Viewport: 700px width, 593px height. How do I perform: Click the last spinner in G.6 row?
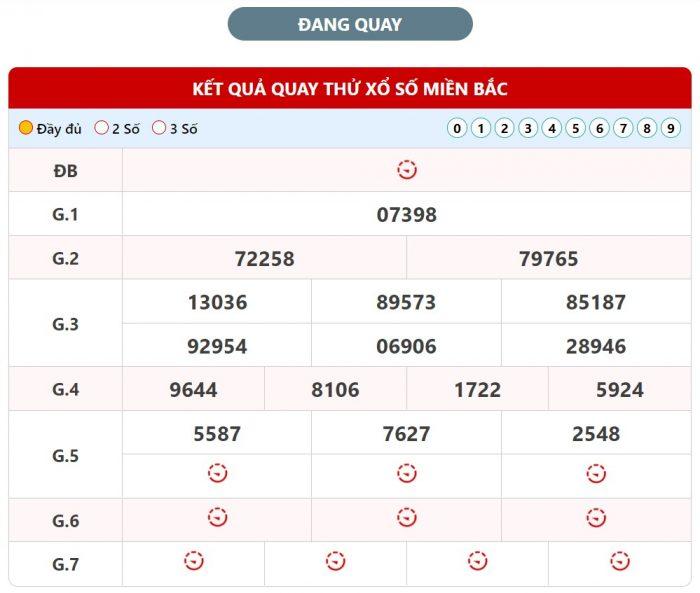(x=596, y=517)
